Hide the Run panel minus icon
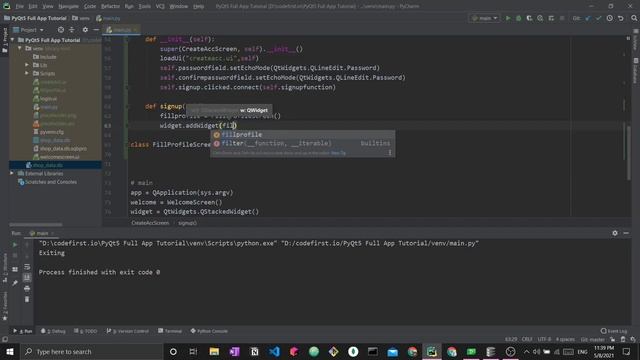This screenshot has width=640, height=360. [x=626, y=233]
